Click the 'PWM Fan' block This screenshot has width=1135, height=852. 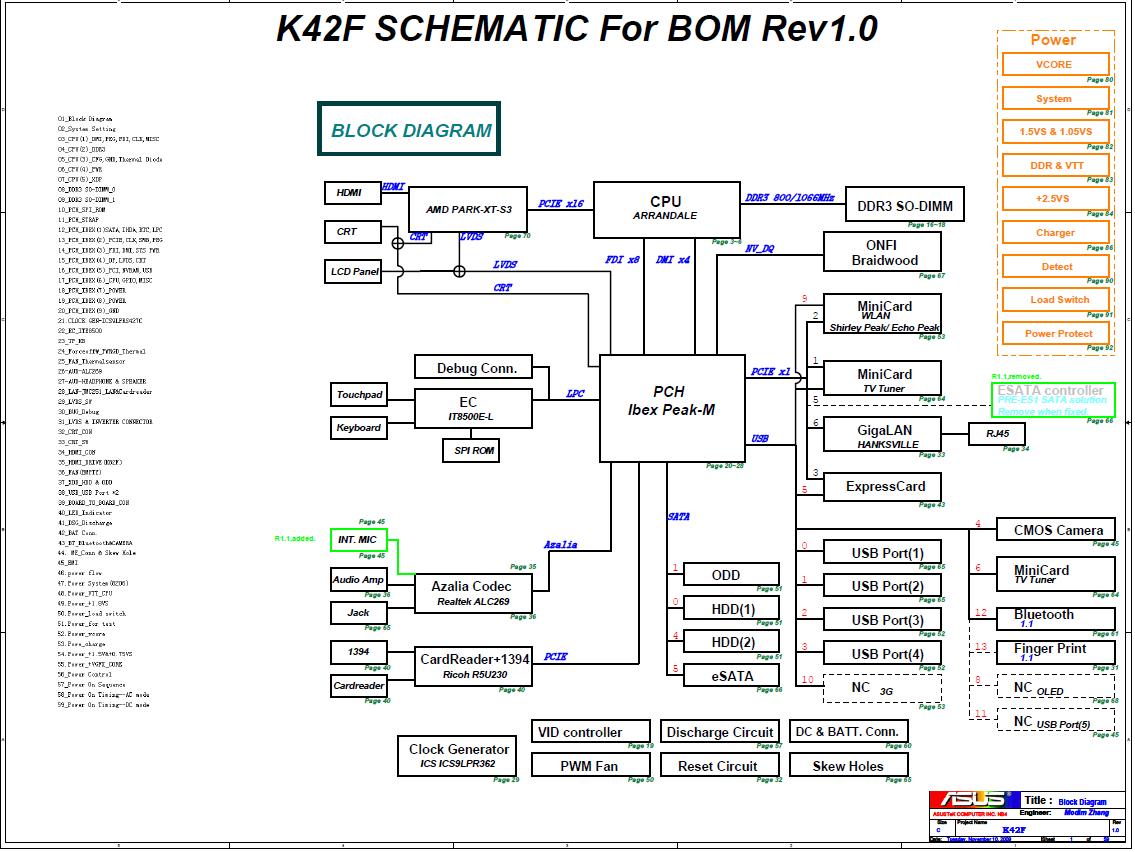click(x=591, y=765)
